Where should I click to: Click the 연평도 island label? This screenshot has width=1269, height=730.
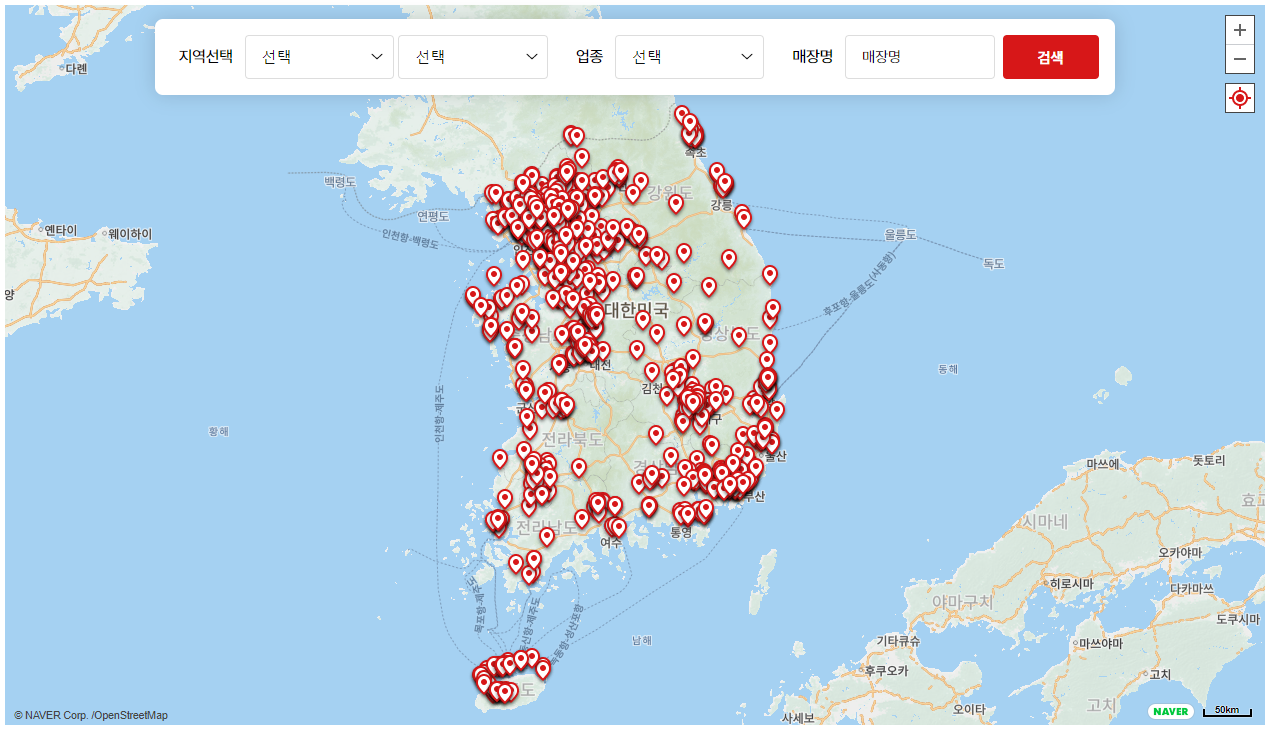pyautogui.click(x=433, y=216)
